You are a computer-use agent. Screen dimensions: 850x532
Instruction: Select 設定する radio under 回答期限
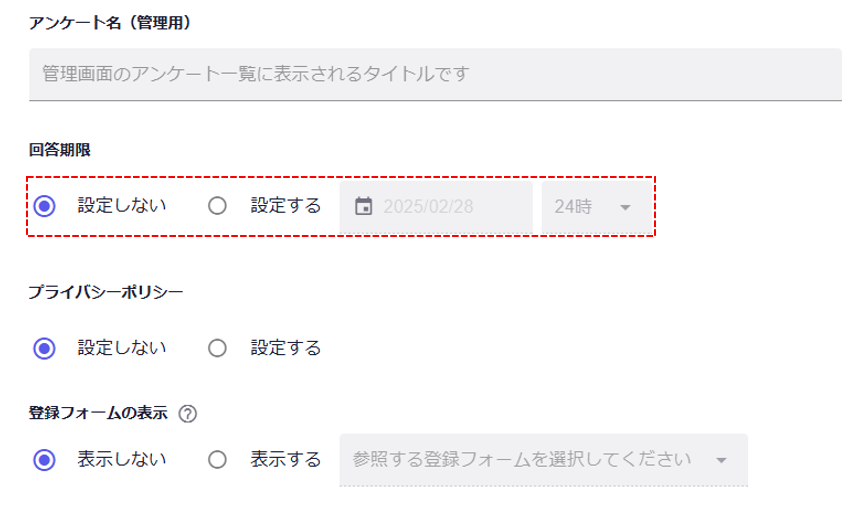(x=217, y=206)
